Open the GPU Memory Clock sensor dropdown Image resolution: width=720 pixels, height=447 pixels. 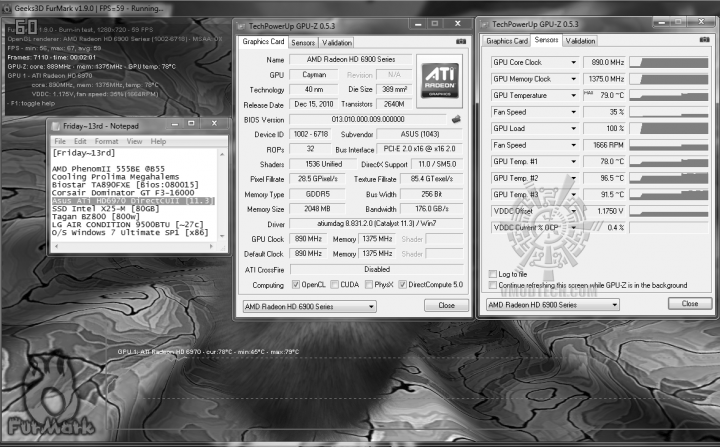(574, 79)
